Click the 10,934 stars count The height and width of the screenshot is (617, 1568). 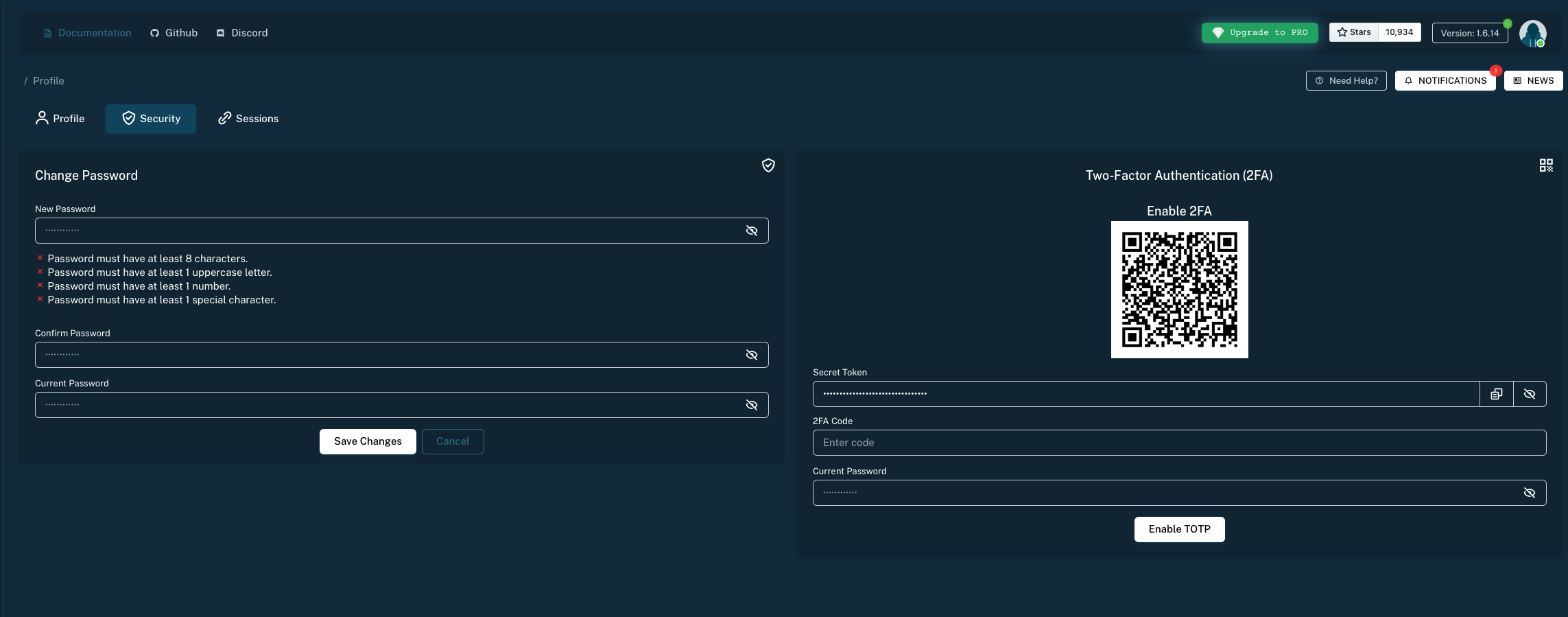pyautogui.click(x=1399, y=32)
